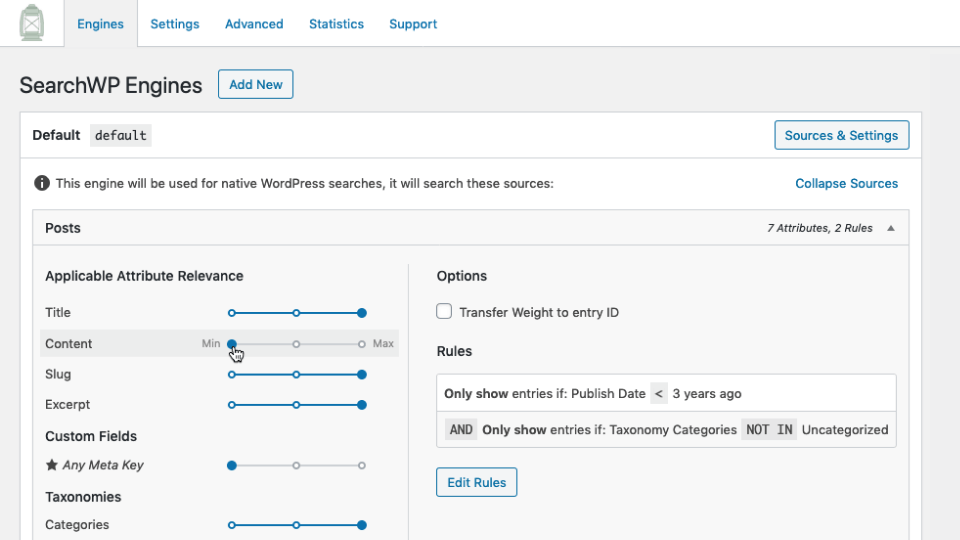Screen dimensions: 960x540
Task: Set Any Meta Key slider to maximum
Action: tap(362, 465)
